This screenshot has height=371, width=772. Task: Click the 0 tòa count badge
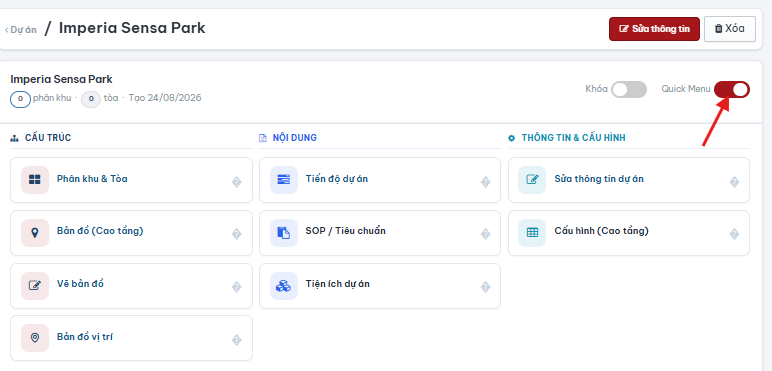91,99
